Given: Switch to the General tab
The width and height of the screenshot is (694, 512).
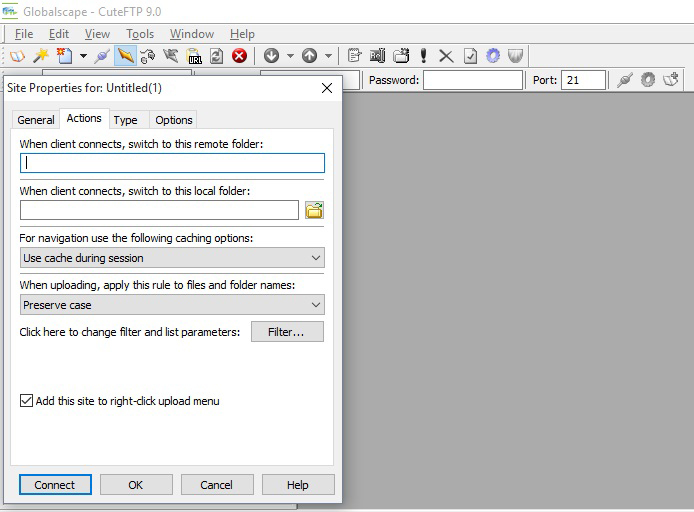Looking at the screenshot, I should coord(36,120).
